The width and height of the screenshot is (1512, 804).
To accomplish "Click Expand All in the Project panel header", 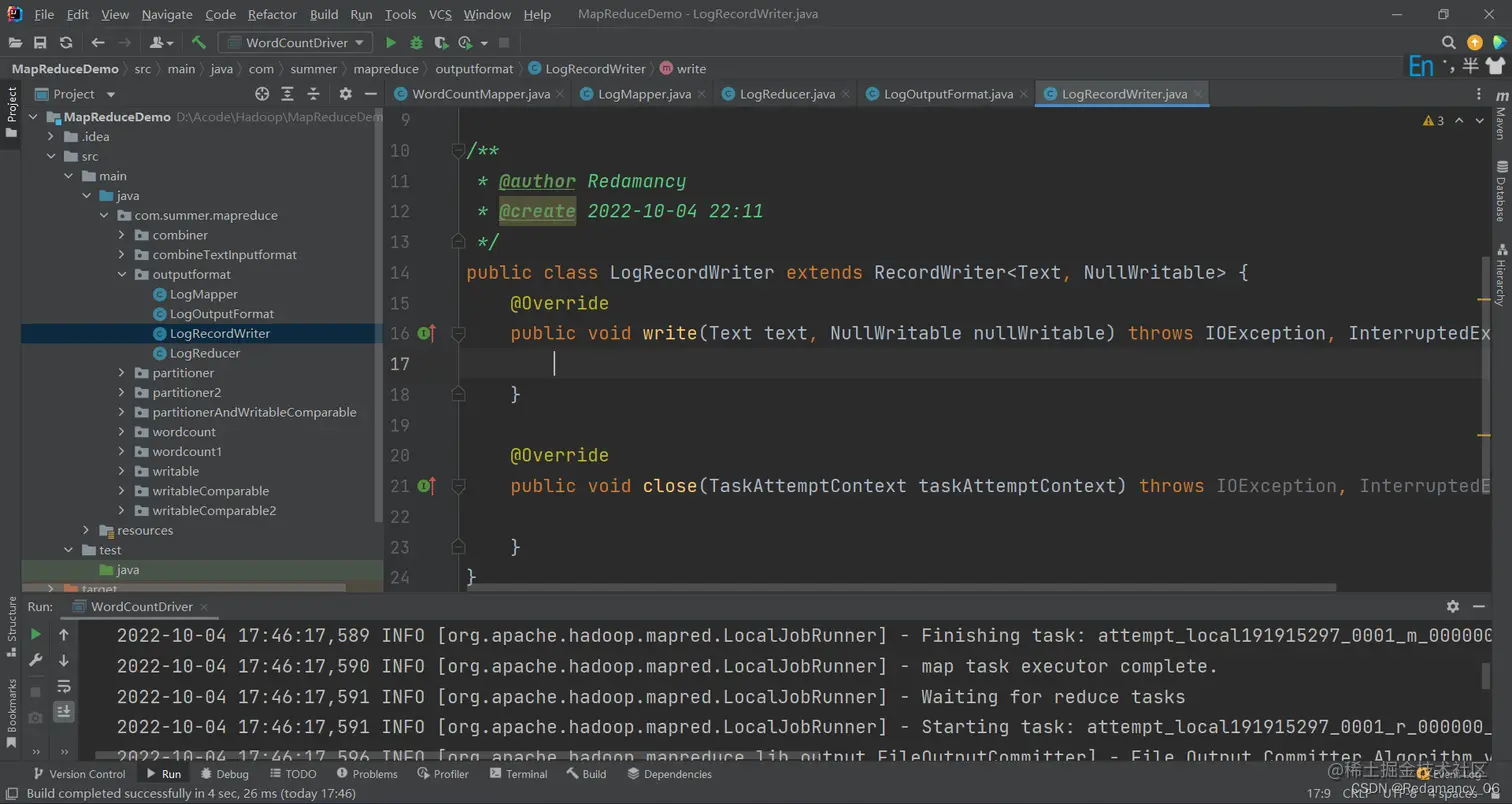I will pos(288,94).
